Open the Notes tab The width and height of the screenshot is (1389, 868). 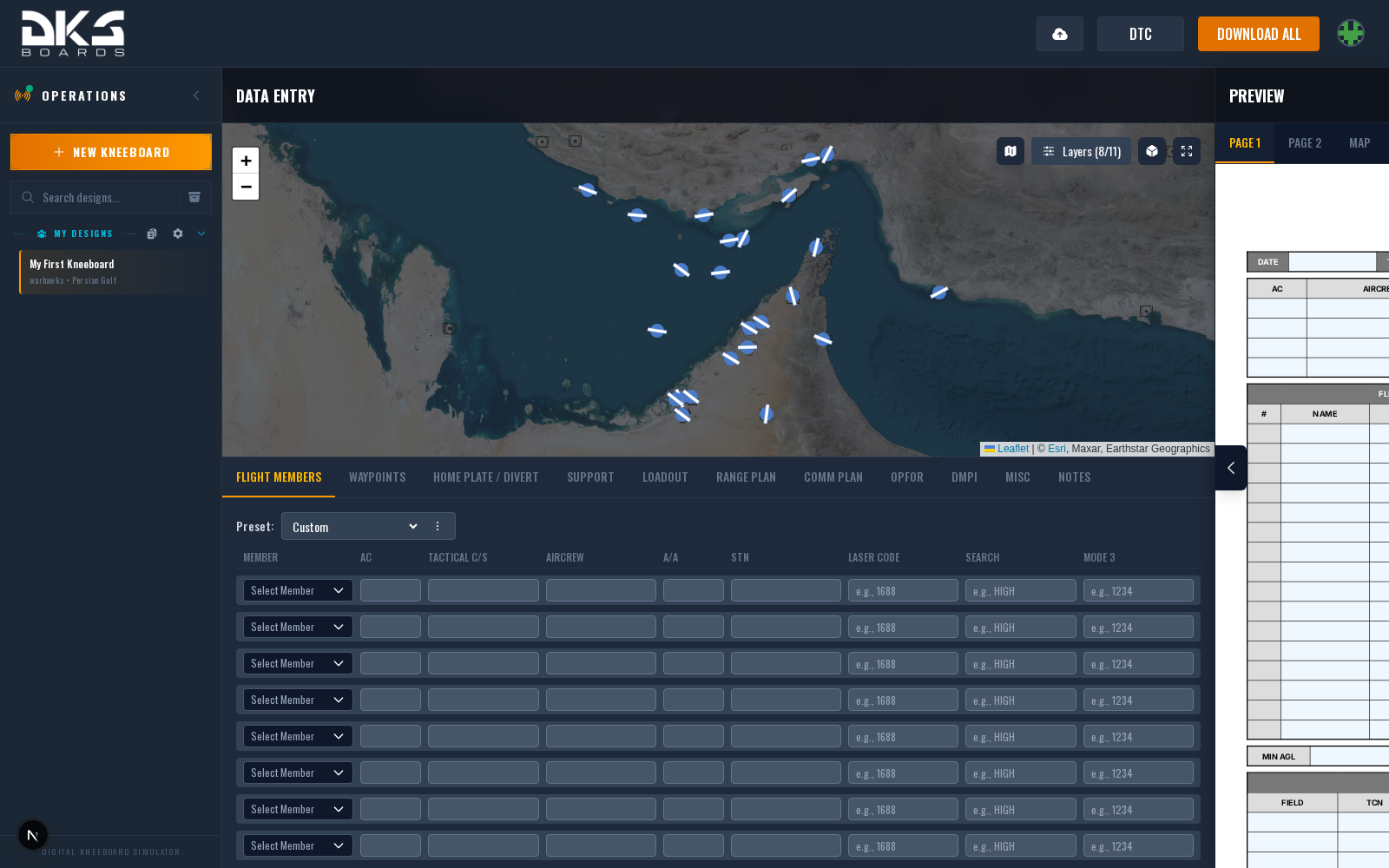pyautogui.click(x=1075, y=477)
